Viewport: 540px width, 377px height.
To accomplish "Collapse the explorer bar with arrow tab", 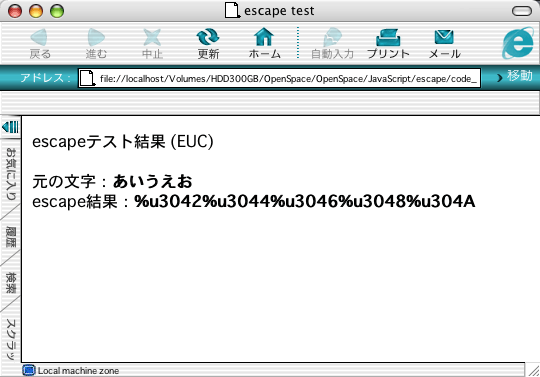I will [x=11, y=127].
